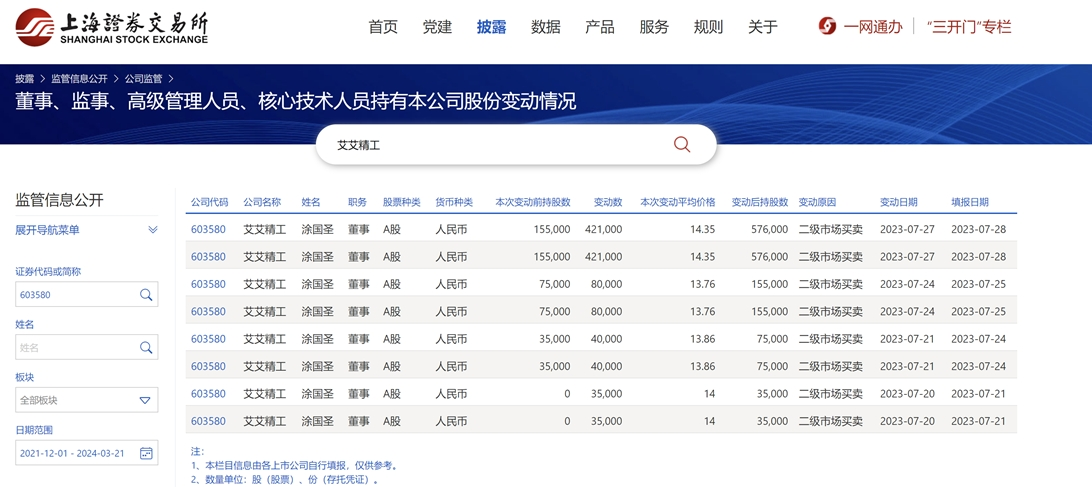
Task: Click the date range field 2021-12-01 - 2024-03-21
Action: (86, 453)
